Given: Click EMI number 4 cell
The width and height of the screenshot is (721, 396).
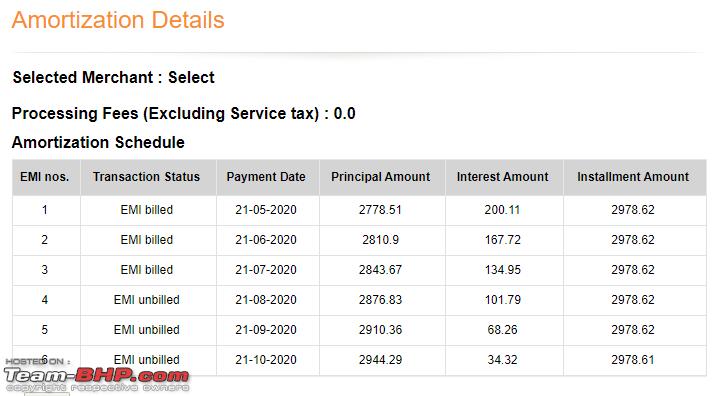Looking at the screenshot, I should coord(45,300).
